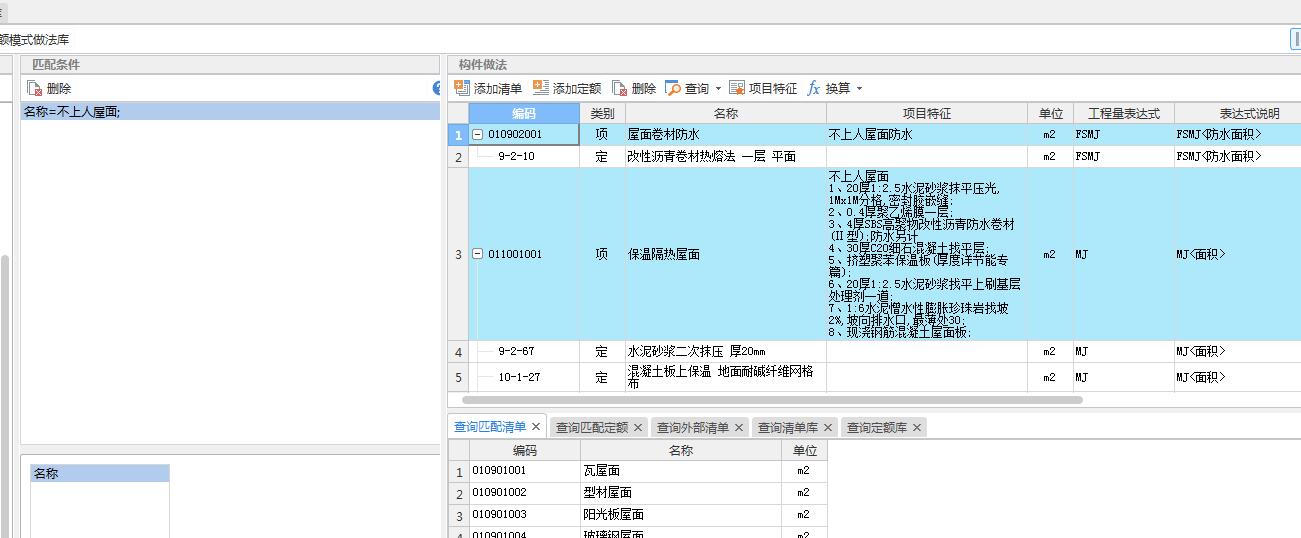The height and width of the screenshot is (538, 1301).
Task: Click the 名称 item in lower-left list
Action: pyautogui.click(x=99, y=473)
